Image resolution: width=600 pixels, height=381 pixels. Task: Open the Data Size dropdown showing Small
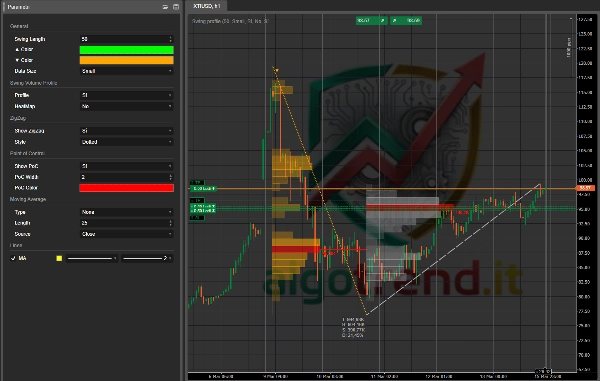[127, 71]
